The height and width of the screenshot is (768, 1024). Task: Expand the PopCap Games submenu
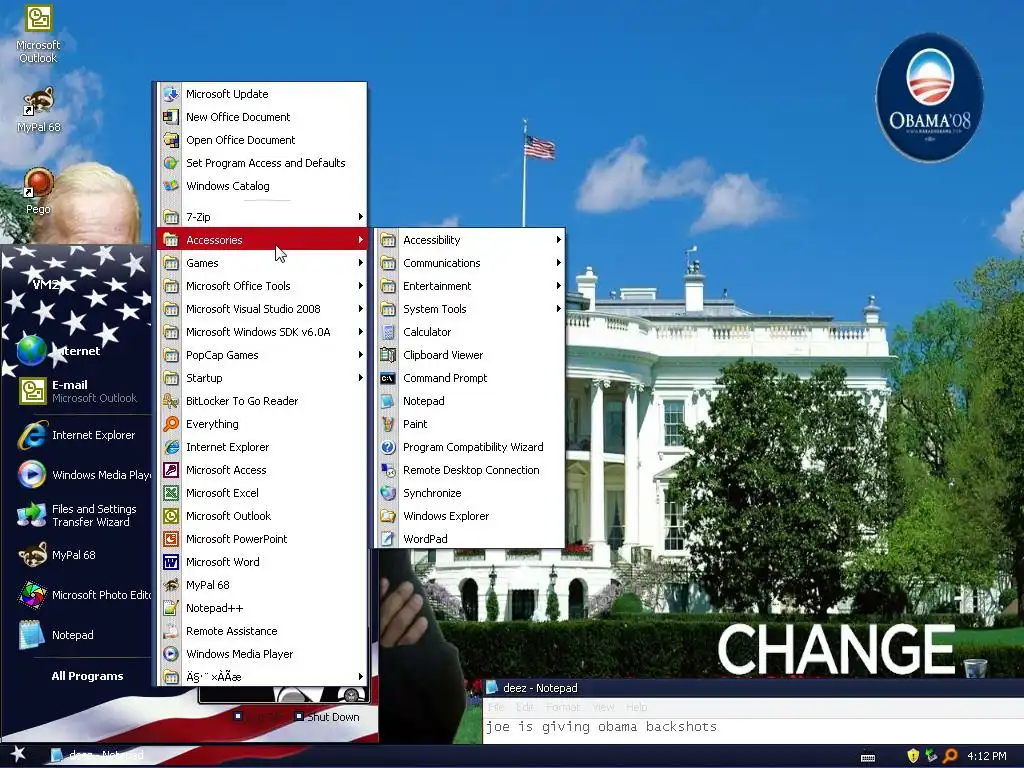[x=262, y=355]
